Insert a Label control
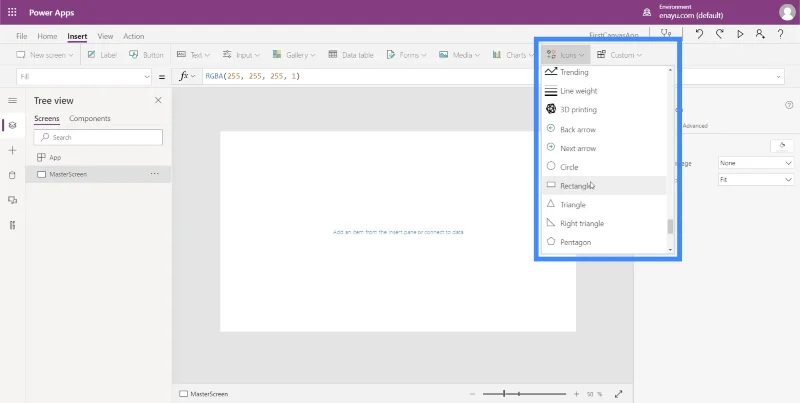Image resolution: width=800 pixels, height=403 pixels. point(102,55)
